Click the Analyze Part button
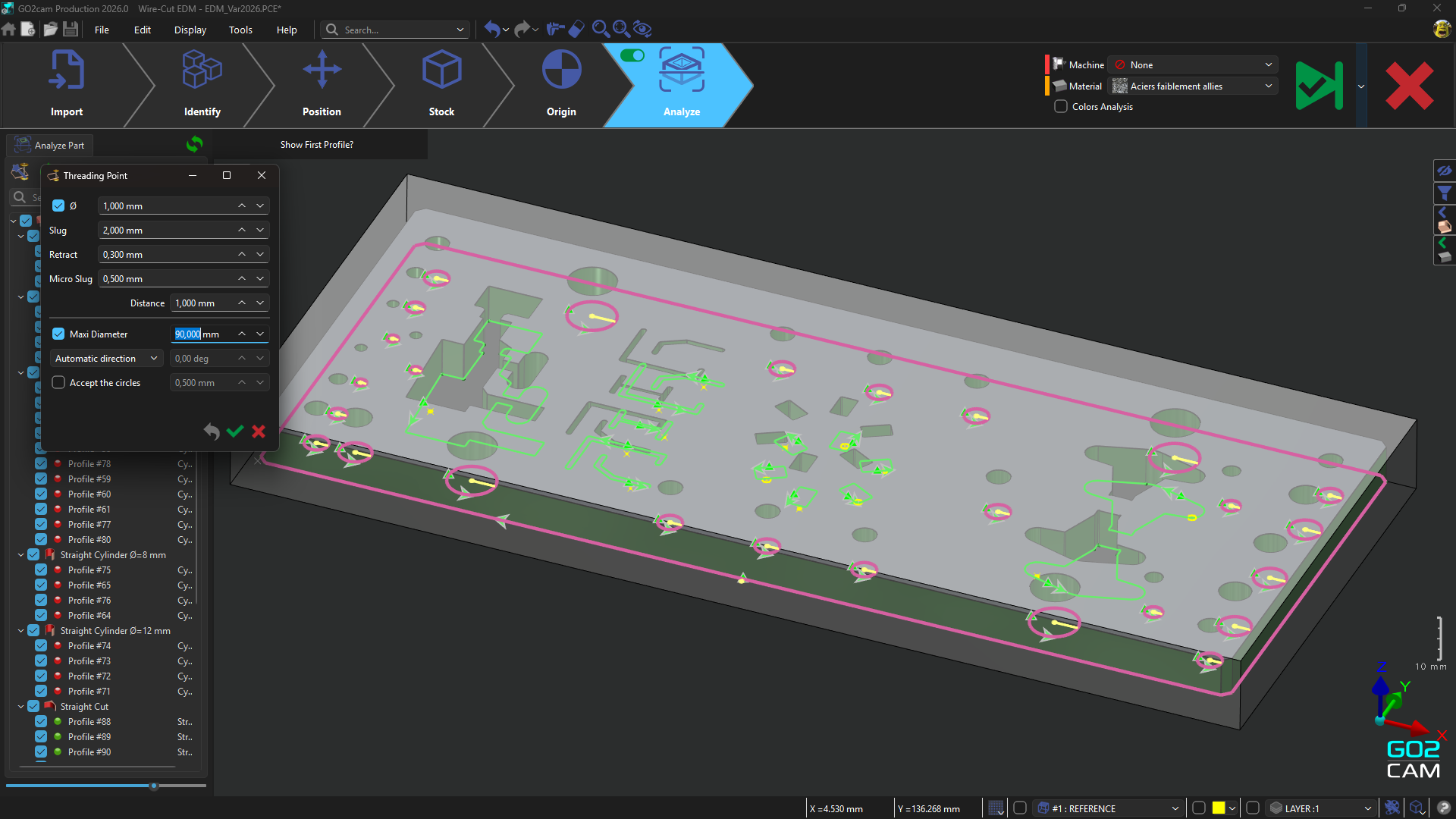Image resolution: width=1456 pixels, height=819 pixels. click(x=50, y=146)
